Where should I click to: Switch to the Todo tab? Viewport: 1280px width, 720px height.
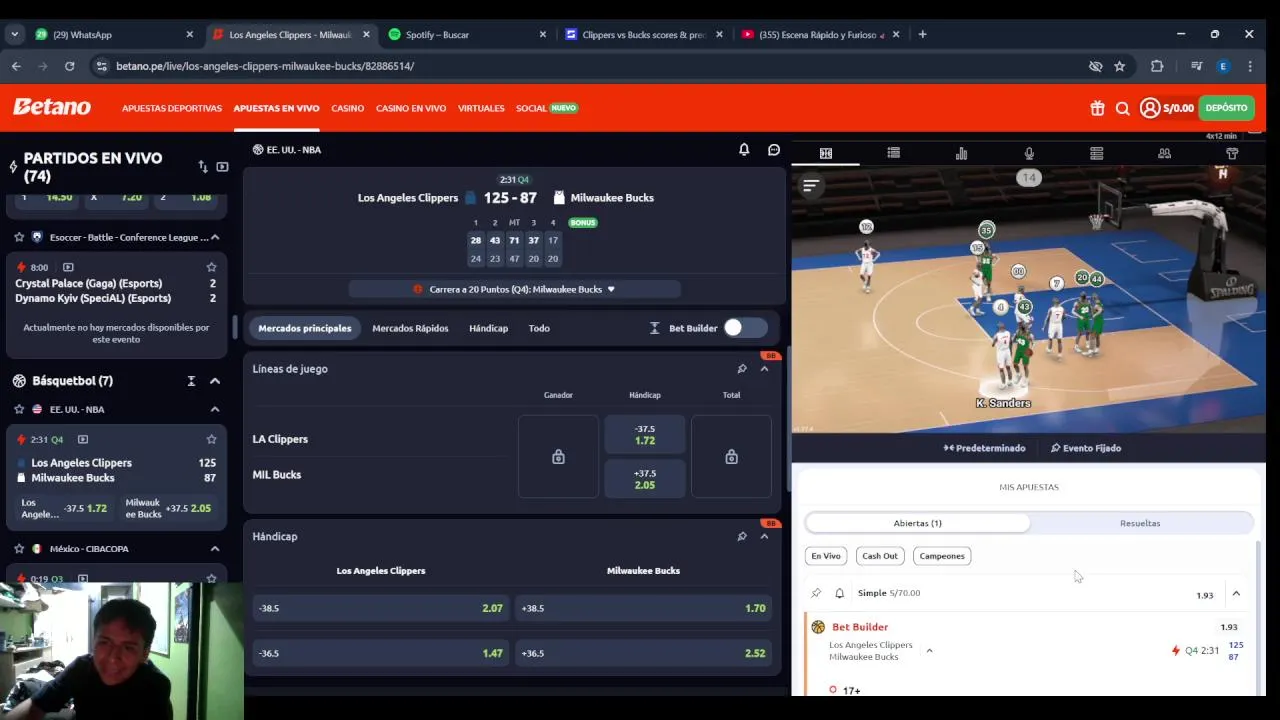pos(539,328)
